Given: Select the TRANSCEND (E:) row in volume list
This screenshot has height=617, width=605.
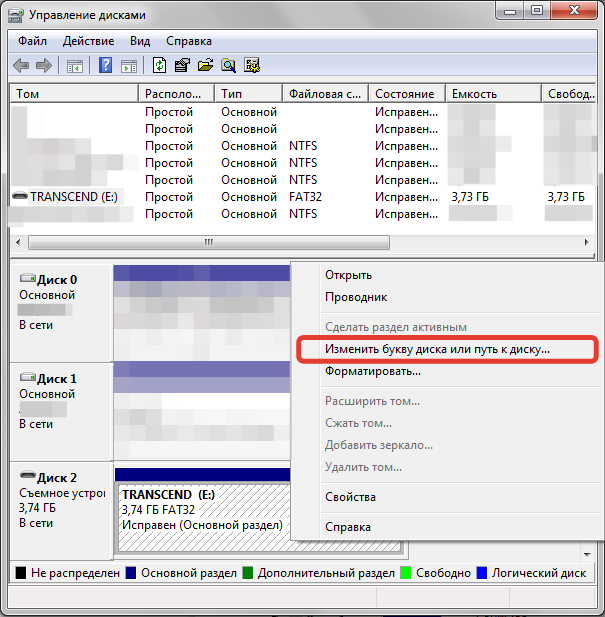Looking at the screenshot, I should pyautogui.click(x=74, y=197).
